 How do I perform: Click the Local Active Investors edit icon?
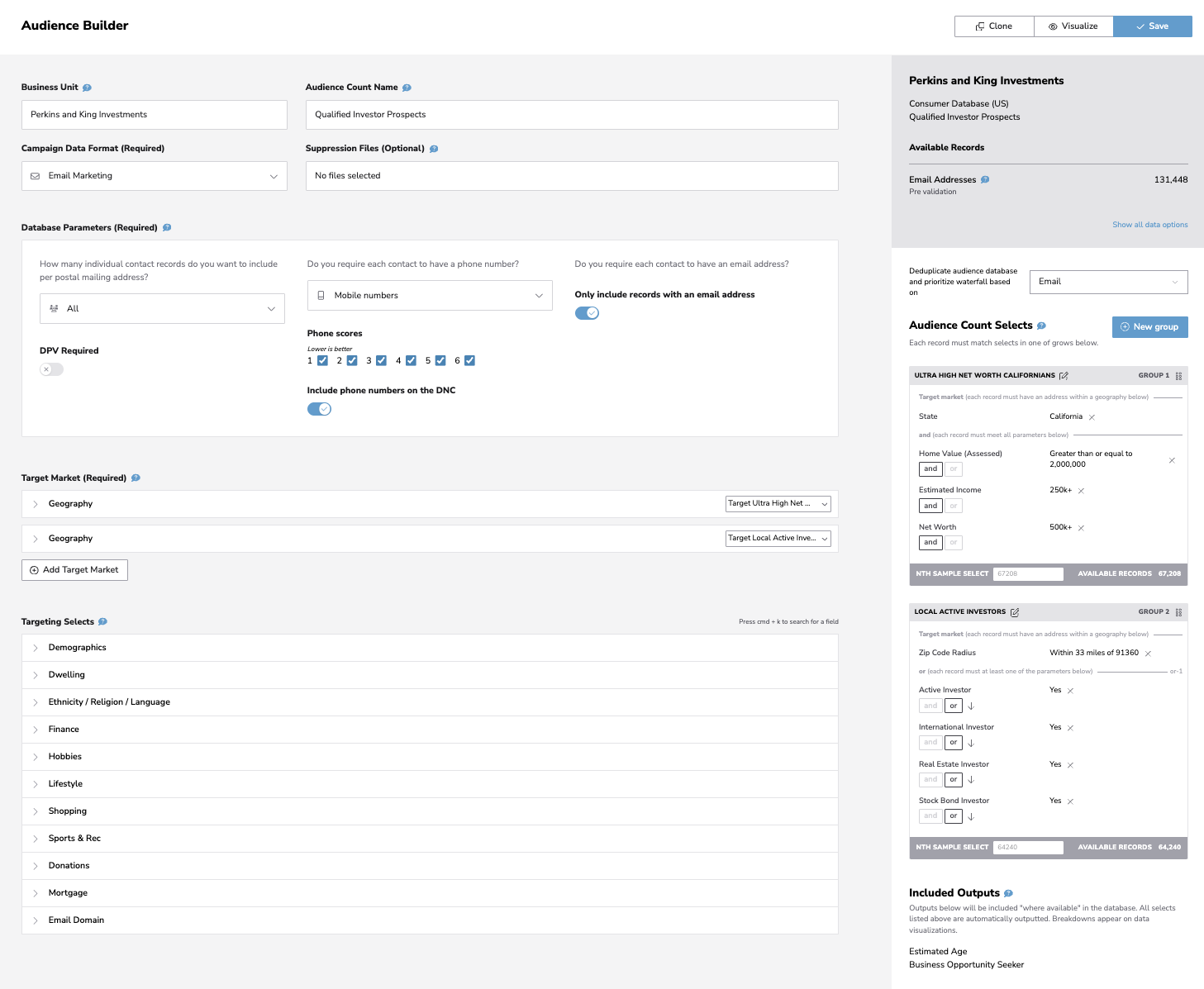[1015, 612]
